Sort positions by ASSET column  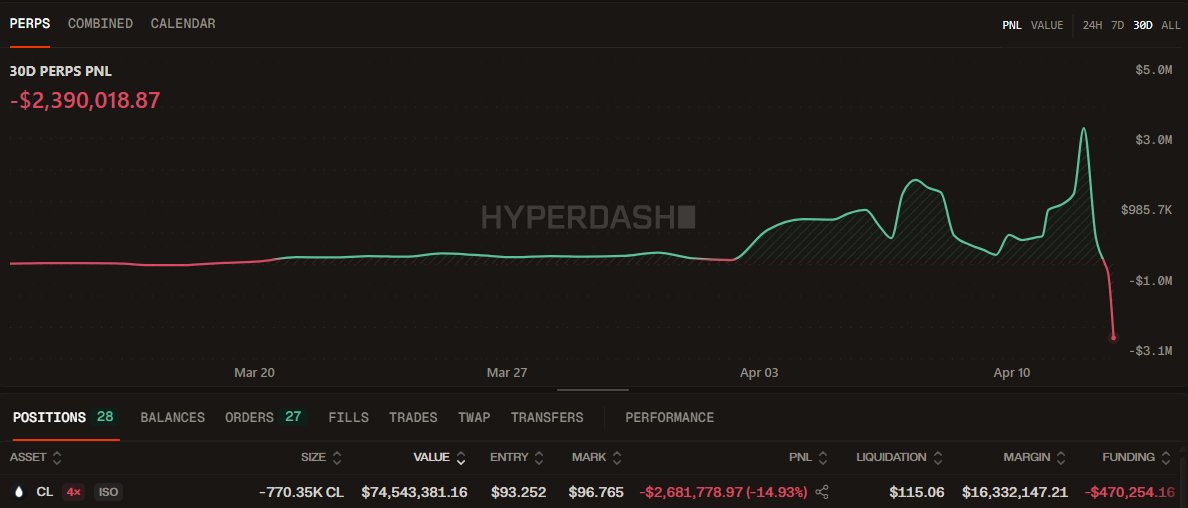(36, 457)
